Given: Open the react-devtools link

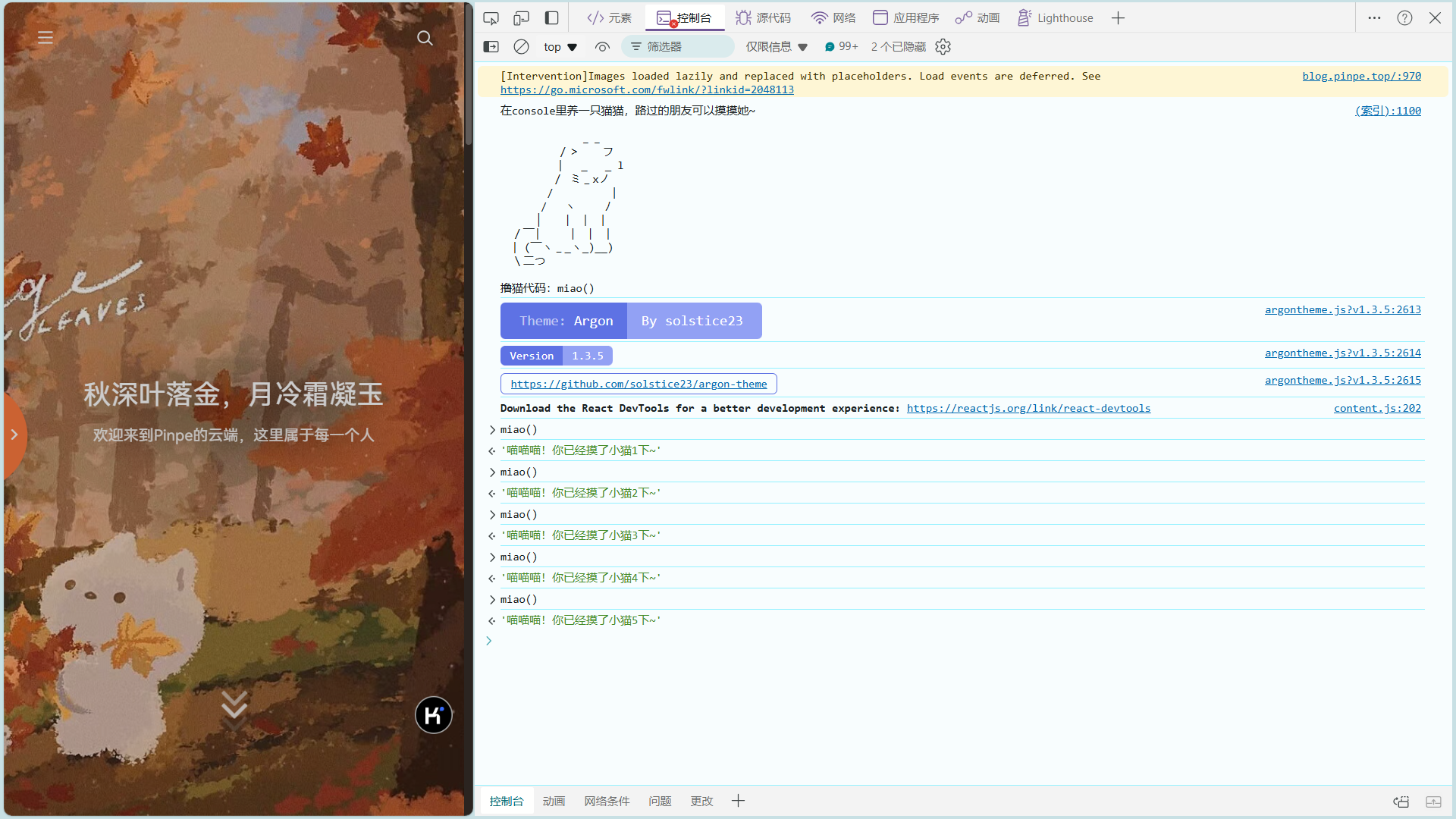Looking at the screenshot, I should (x=1028, y=409).
